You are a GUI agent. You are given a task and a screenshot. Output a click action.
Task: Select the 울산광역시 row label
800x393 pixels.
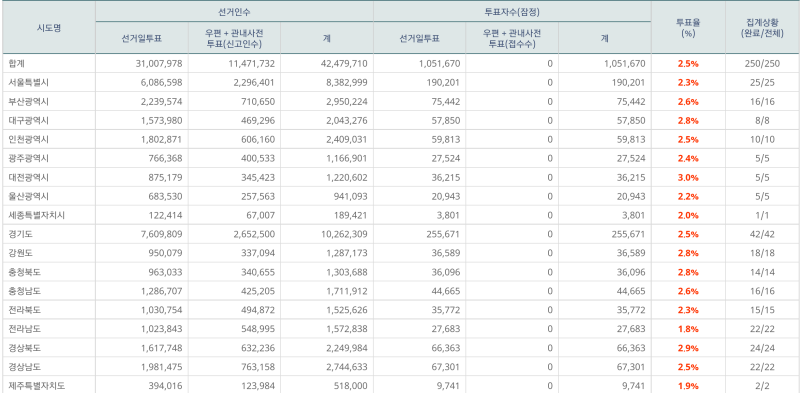tap(29, 196)
